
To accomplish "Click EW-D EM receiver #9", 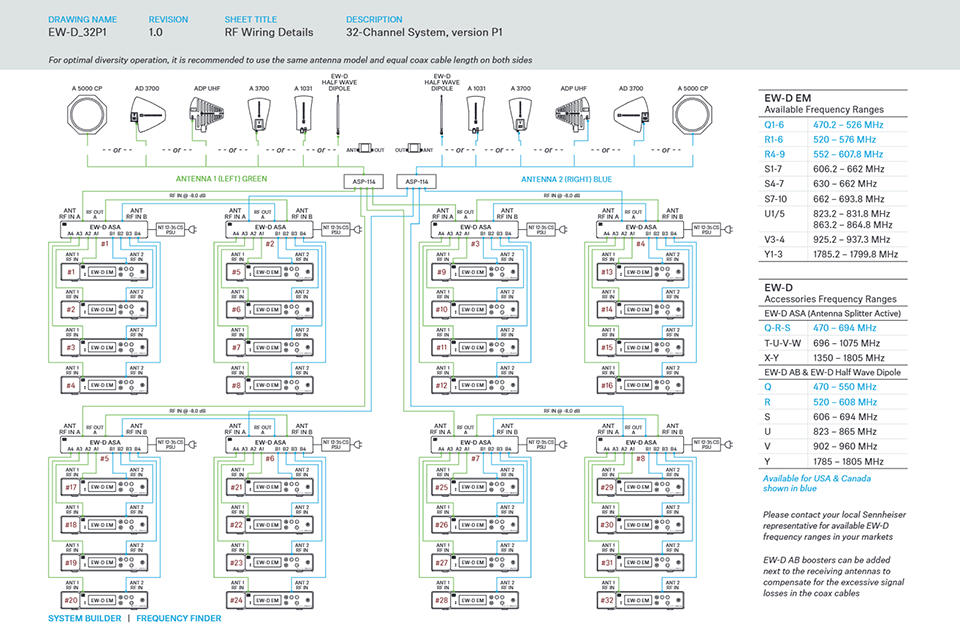I will (475, 272).
